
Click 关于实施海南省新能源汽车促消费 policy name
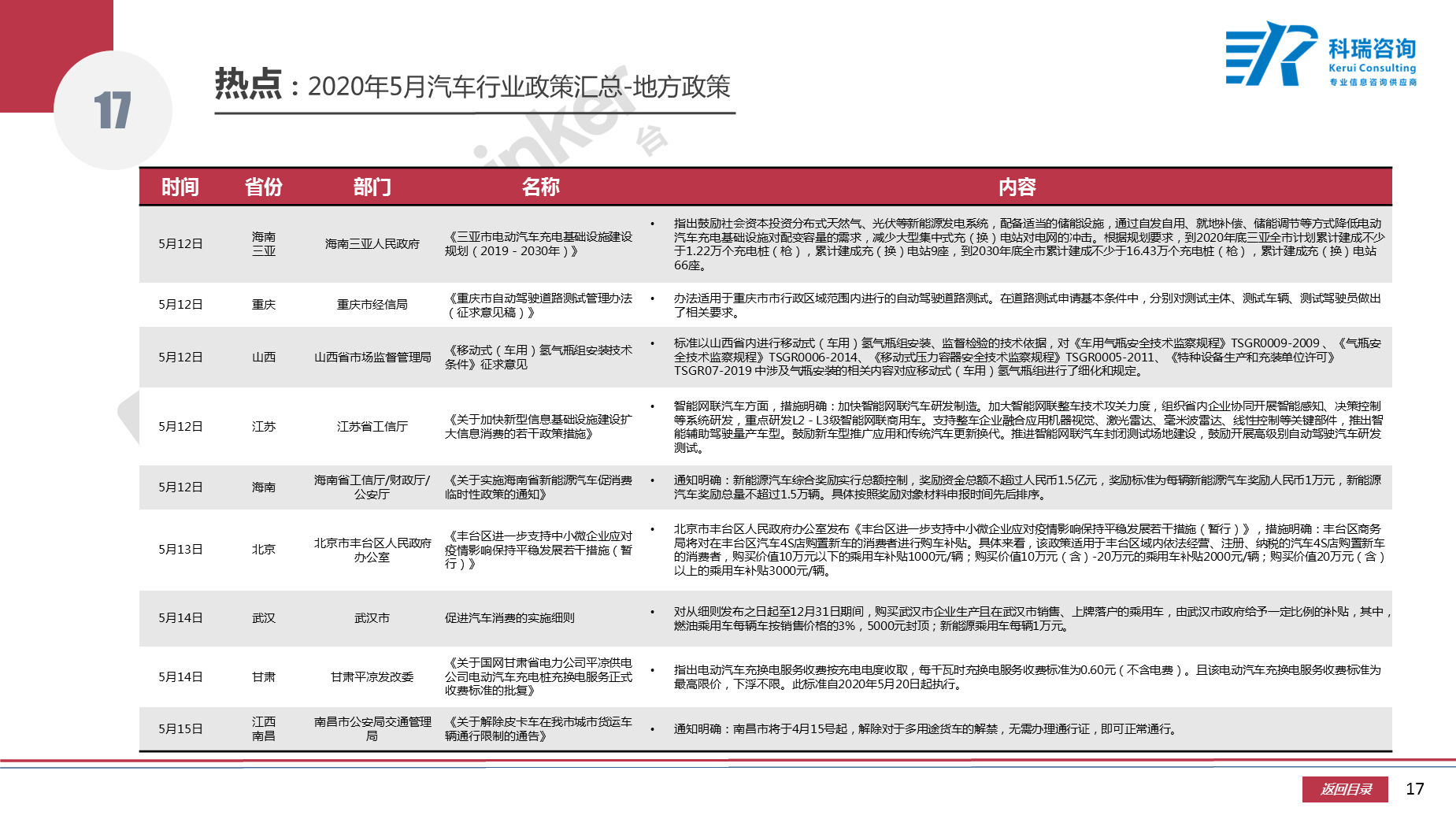point(539,487)
